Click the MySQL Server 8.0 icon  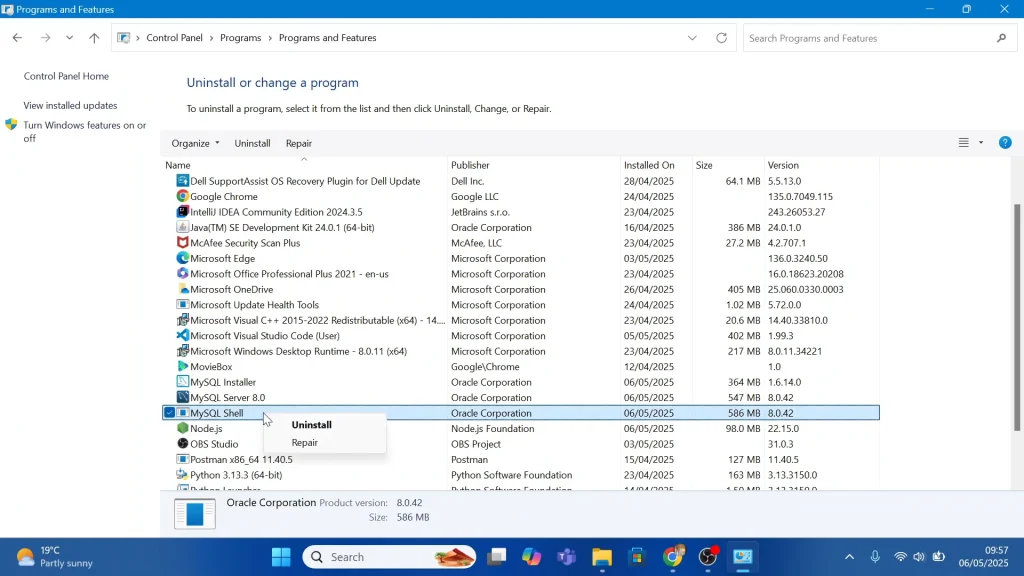(x=182, y=397)
